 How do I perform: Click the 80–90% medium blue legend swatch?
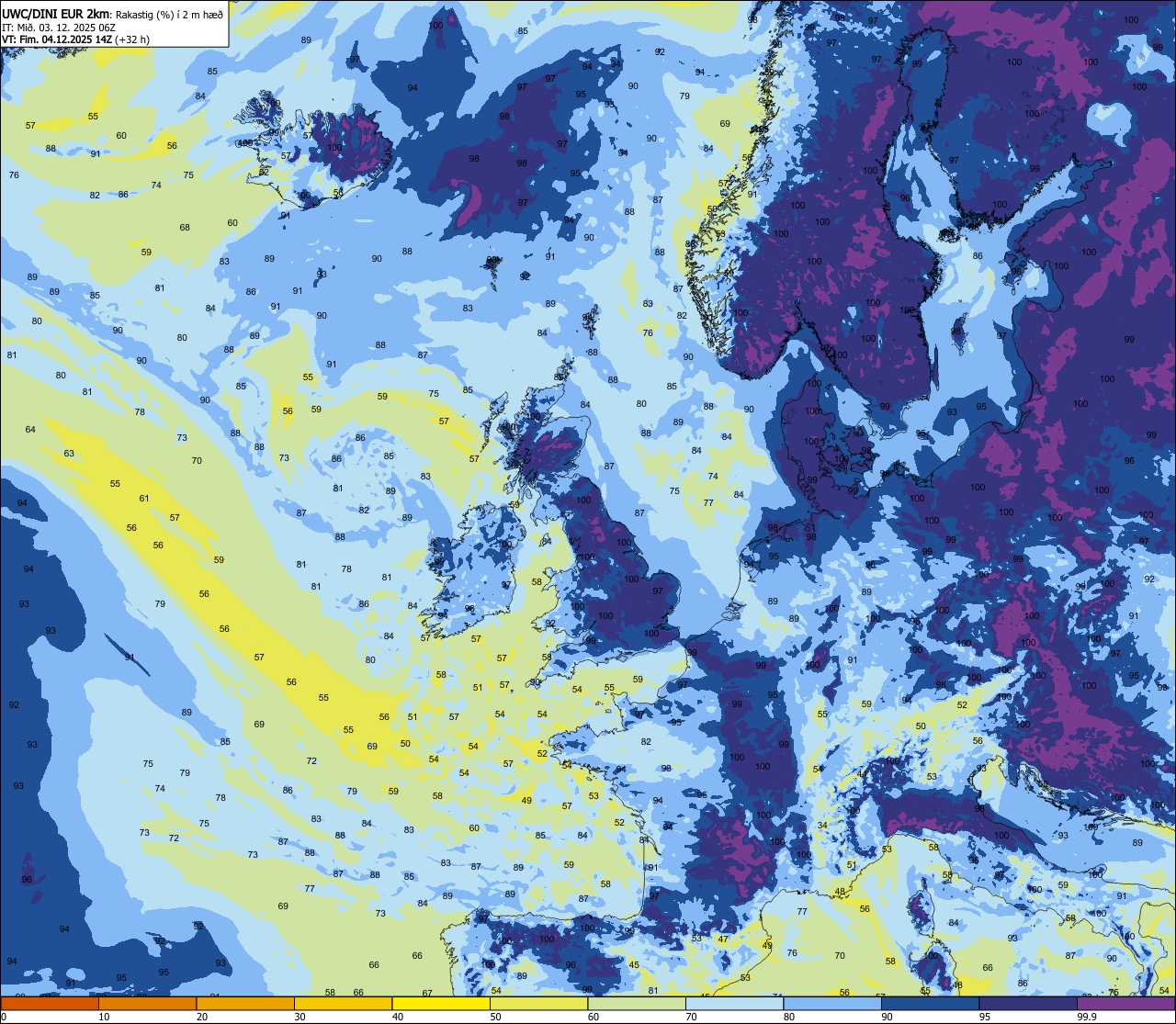coord(832,1003)
